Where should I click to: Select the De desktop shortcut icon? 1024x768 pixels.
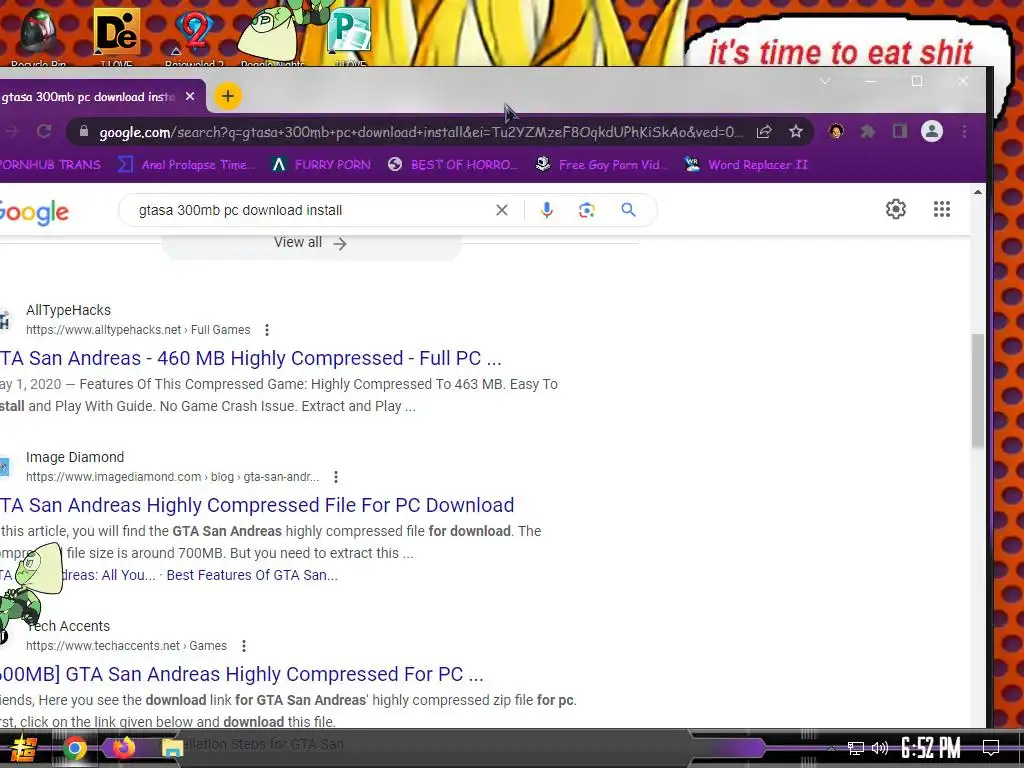coord(116,36)
